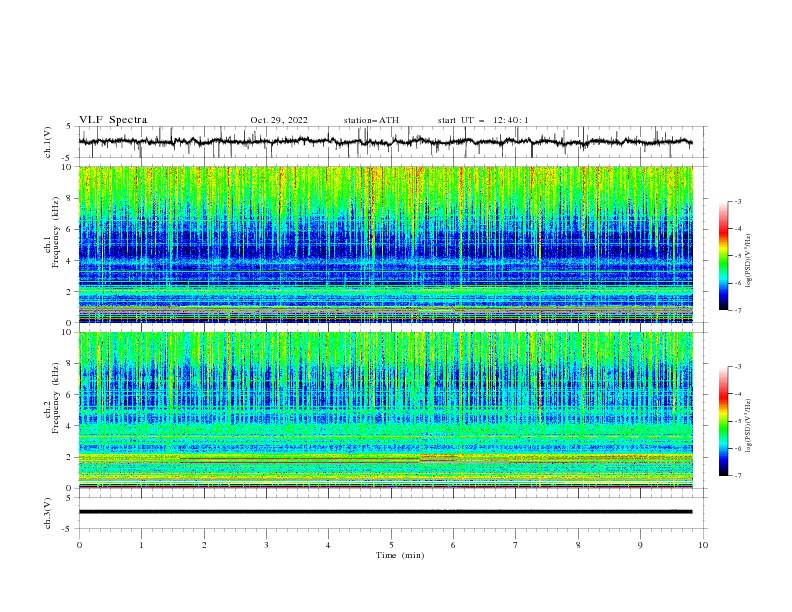
Task: Click the ch.1 Frequency (kHz) axis label
Action: [52, 244]
